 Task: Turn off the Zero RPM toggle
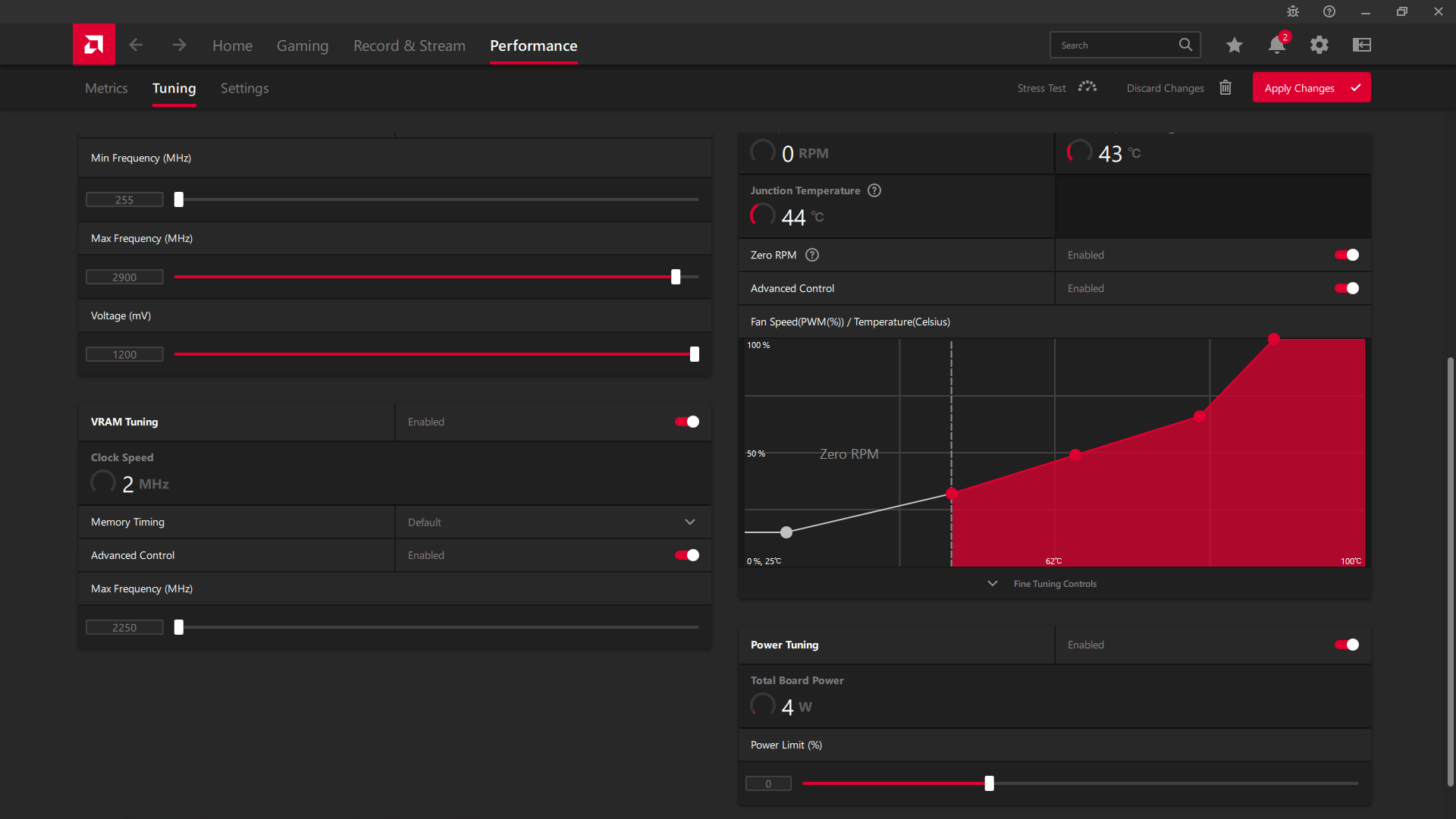pos(1347,255)
